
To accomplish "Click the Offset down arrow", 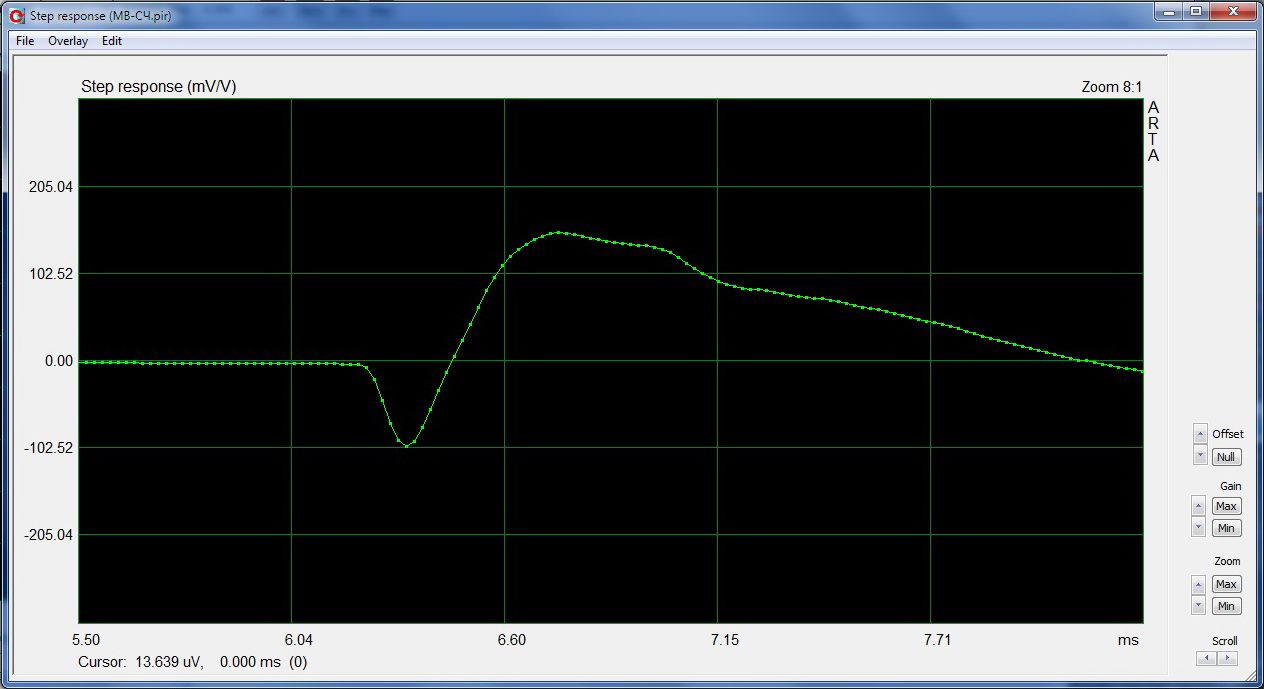I will [x=1200, y=456].
